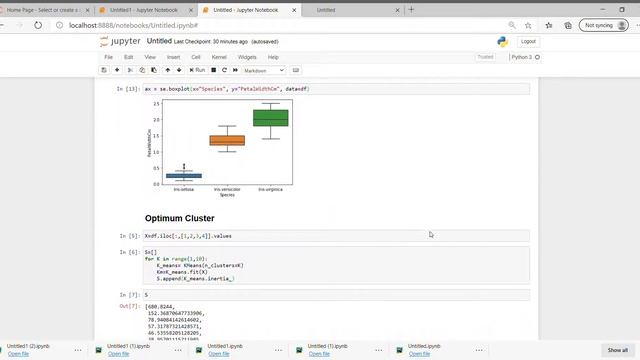Viewport: 640px width, 360px height.
Task: View site information icon
Action: click(x=60, y=25)
